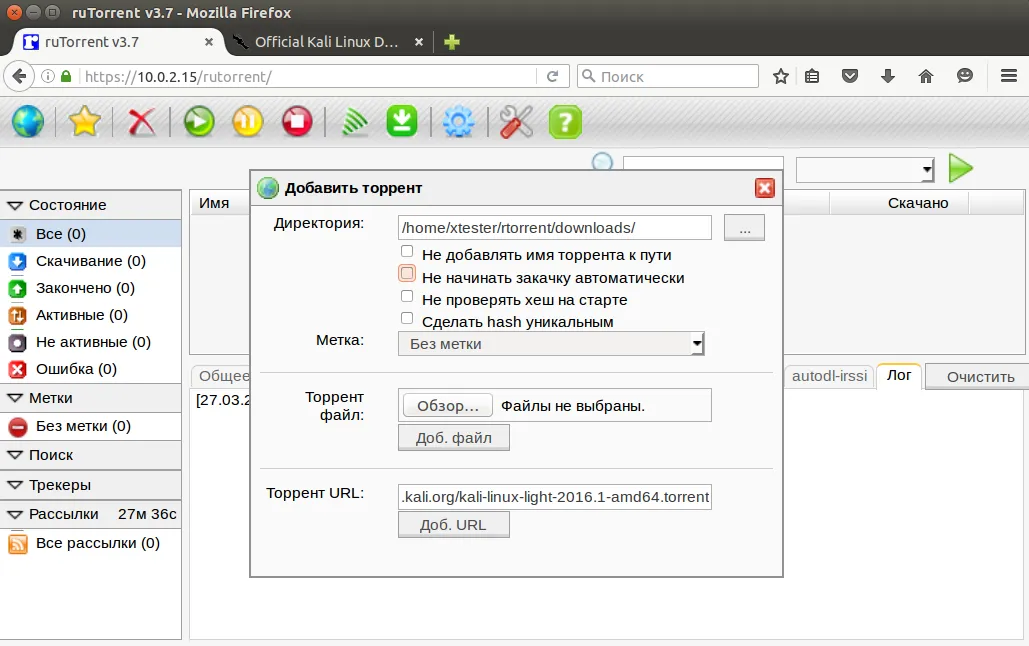This screenshot has height=646, width=1029.
Task: Switch to the Лог tab
Action: coord(898,375)
